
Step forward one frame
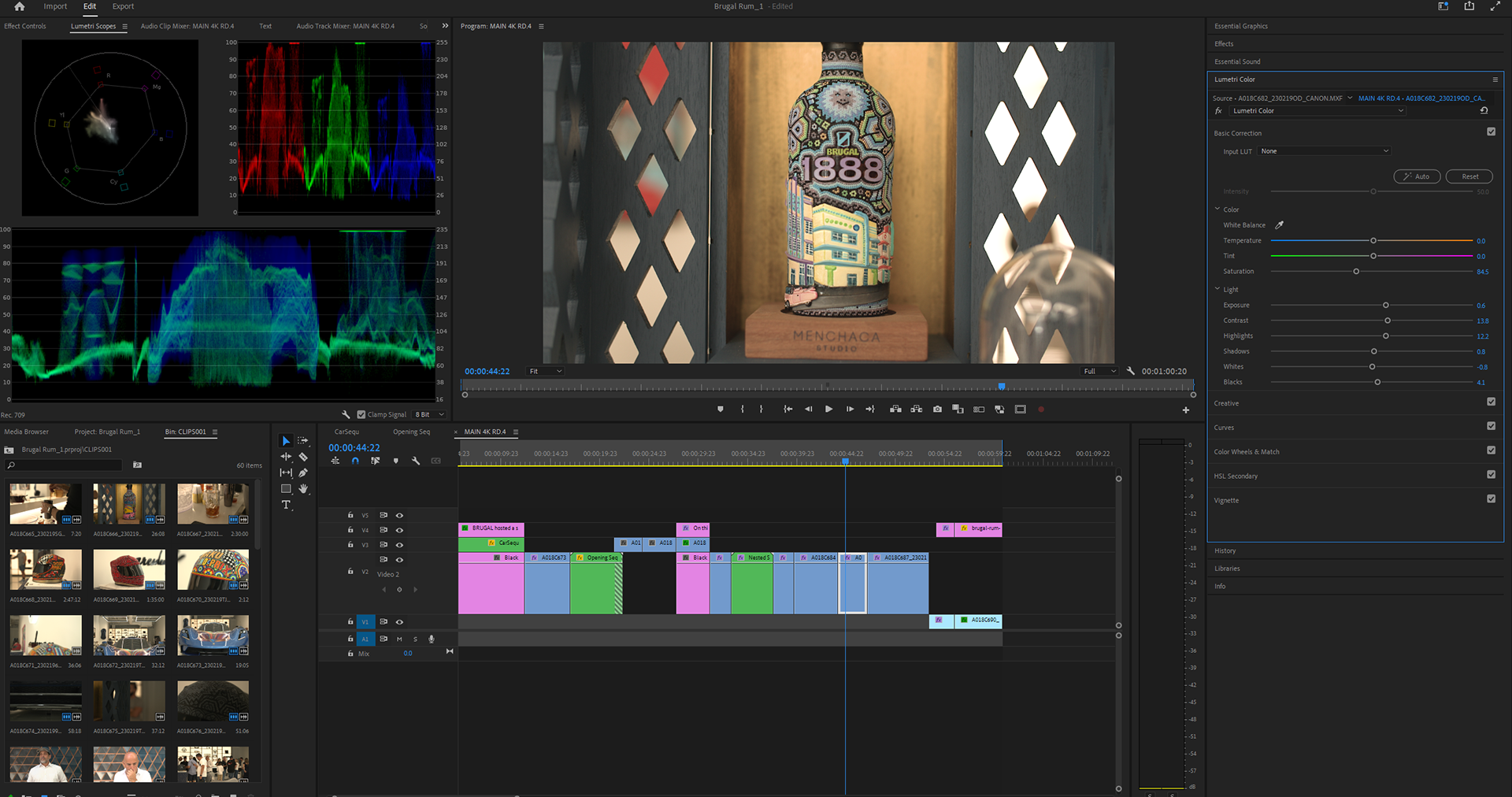850,410
